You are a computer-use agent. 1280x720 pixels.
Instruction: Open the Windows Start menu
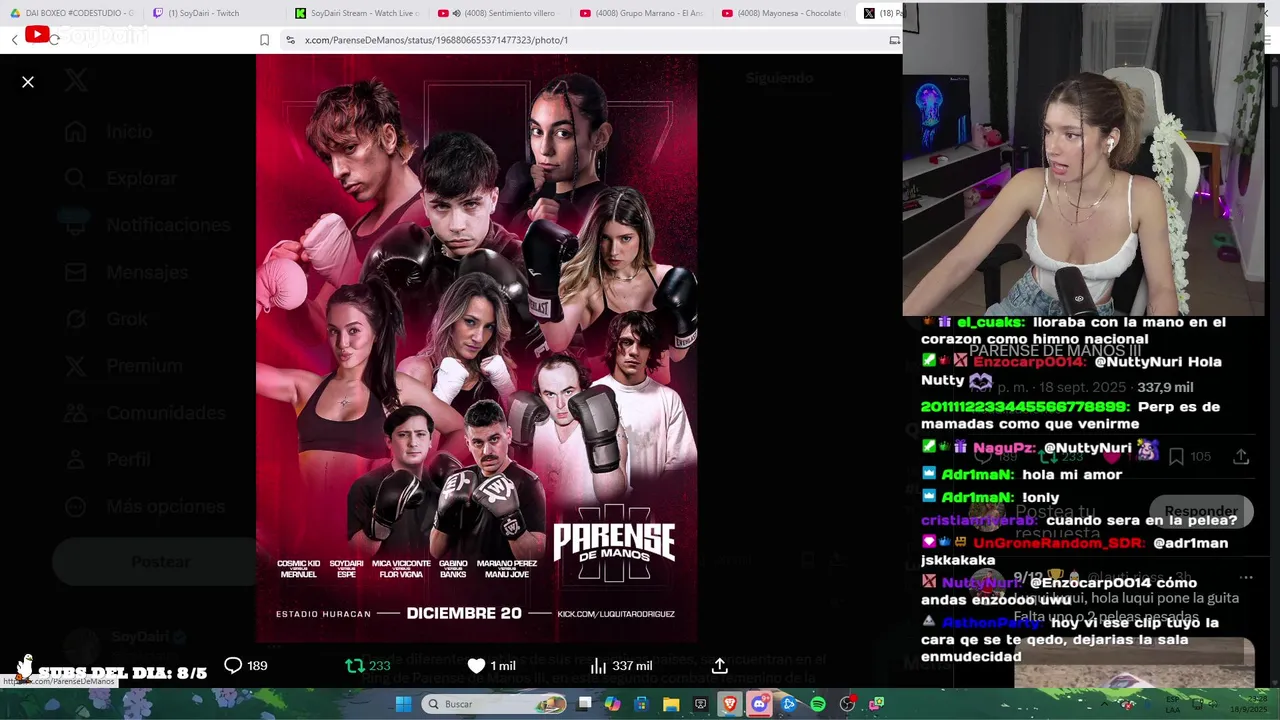[403, 704]
